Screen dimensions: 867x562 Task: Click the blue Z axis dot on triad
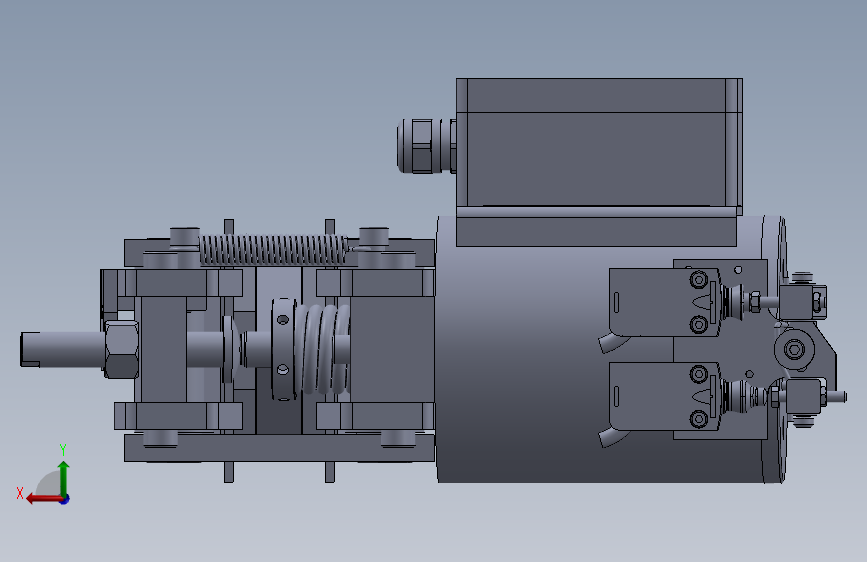[x=65, y=499]
